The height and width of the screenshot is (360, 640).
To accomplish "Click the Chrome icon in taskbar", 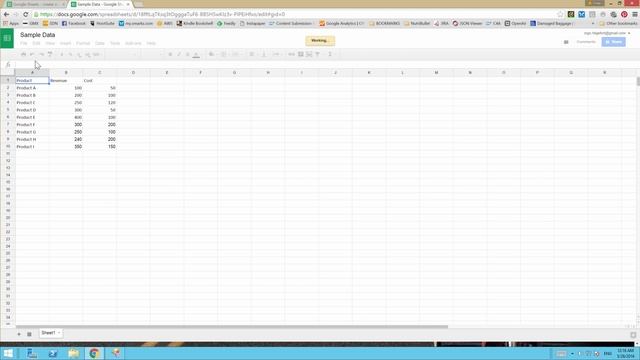I will (x=94, y=353).
